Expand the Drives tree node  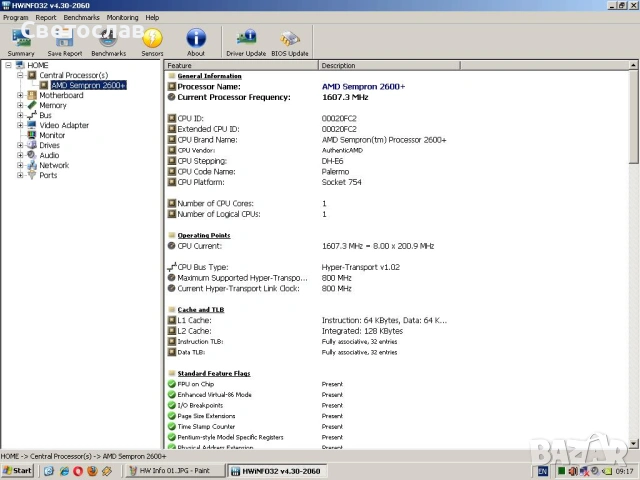point(20,145)
